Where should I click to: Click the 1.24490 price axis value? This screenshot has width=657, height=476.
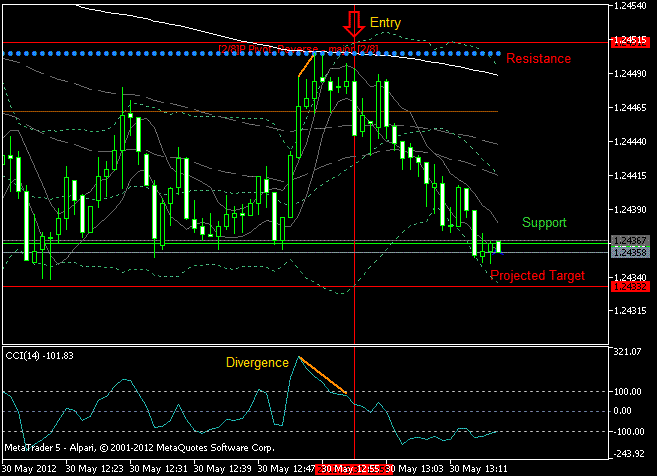pyautogui.click(x=630, y=74)
